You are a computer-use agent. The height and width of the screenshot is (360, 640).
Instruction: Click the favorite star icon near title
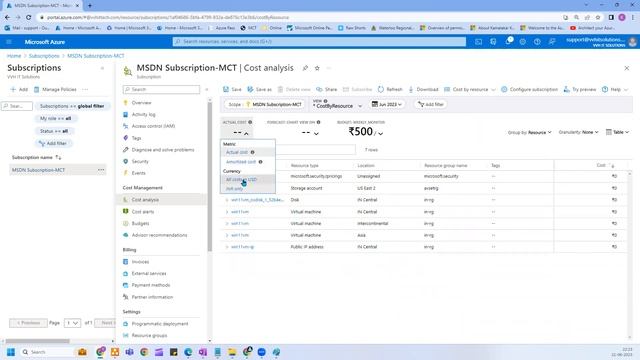point(317,68)
